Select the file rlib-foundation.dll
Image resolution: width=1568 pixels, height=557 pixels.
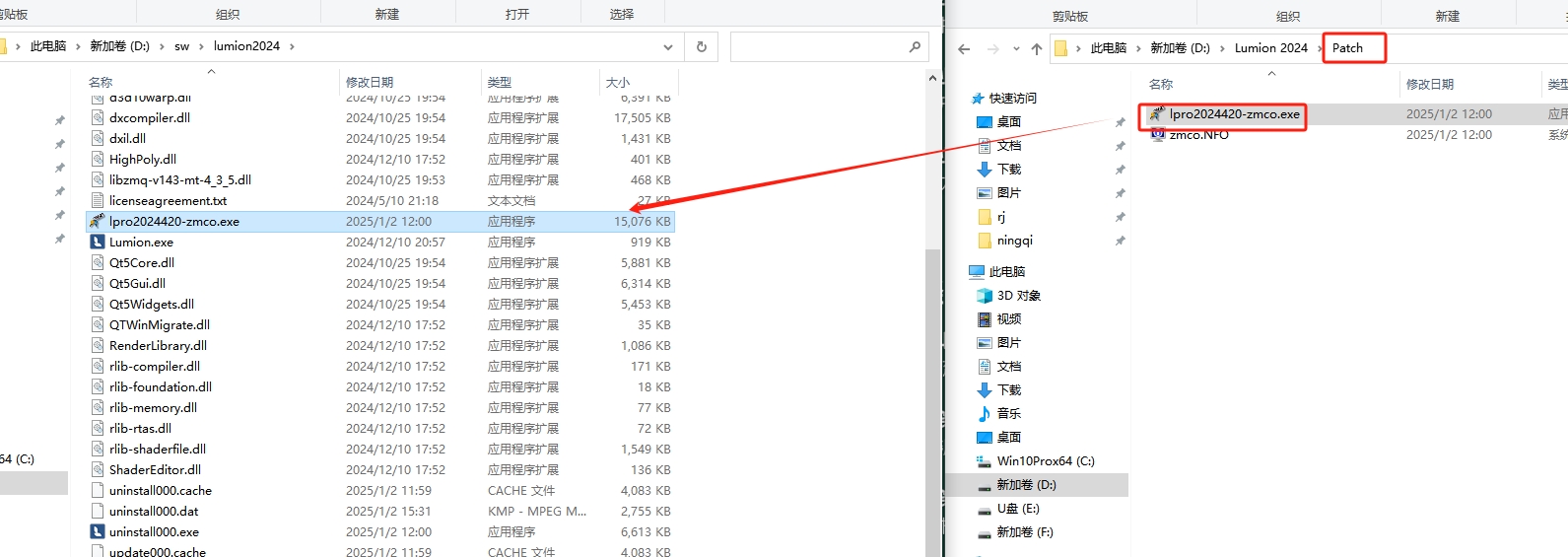pyautogui.click(x=161, y=386)
